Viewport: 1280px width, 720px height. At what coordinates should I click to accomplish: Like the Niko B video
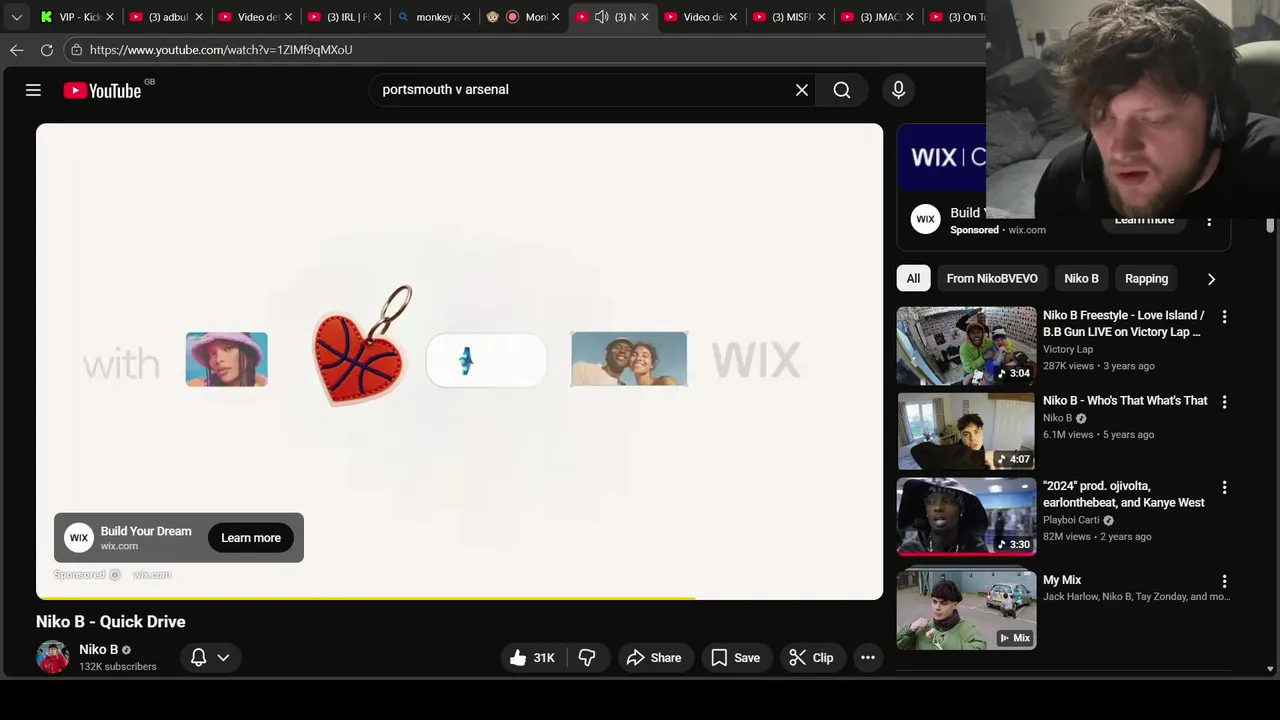[x=531, y=658]
